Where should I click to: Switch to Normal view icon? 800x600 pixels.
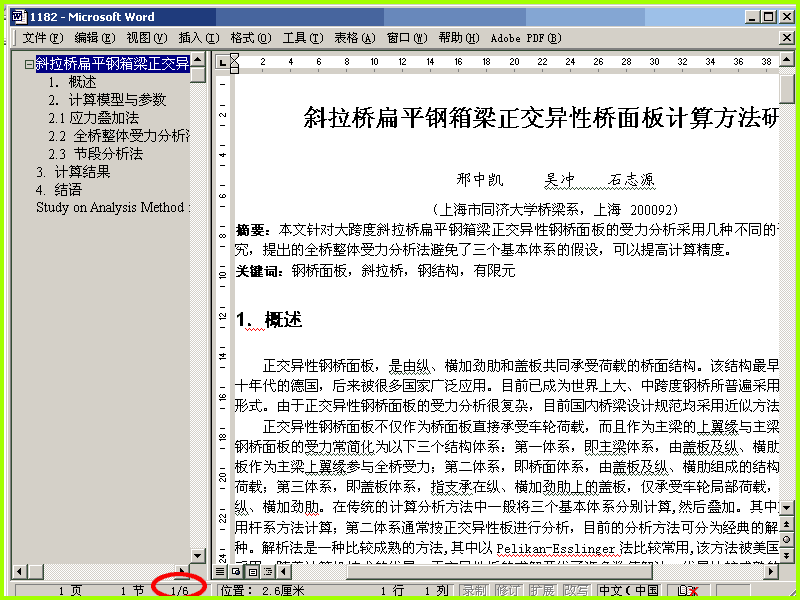[x=220, y=572]
